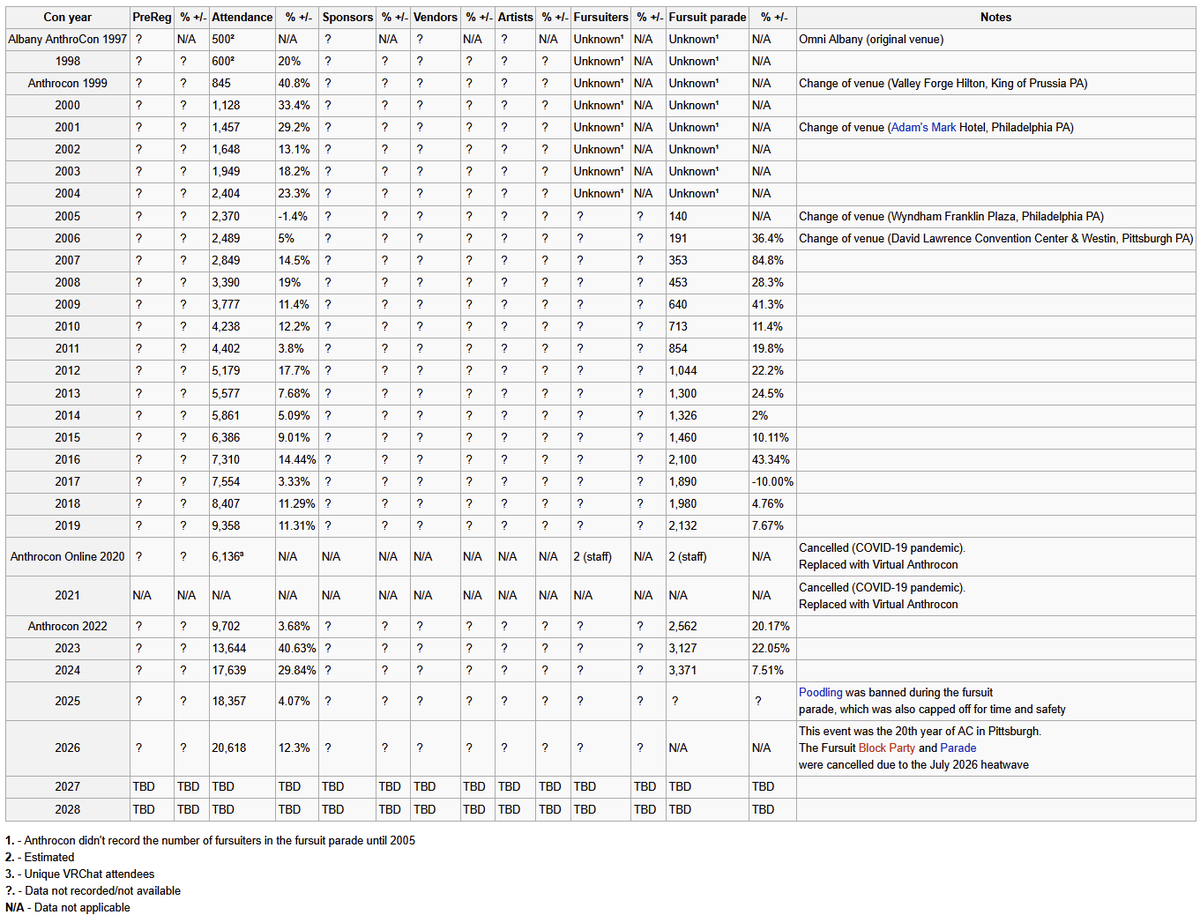Select the David Lawrence Convention Center note

pyautogui.click(x=996, y=238)
